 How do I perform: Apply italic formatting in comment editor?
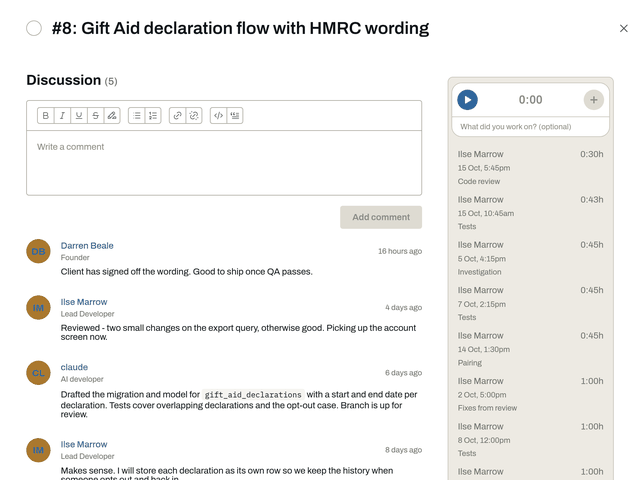pos(62,116)
